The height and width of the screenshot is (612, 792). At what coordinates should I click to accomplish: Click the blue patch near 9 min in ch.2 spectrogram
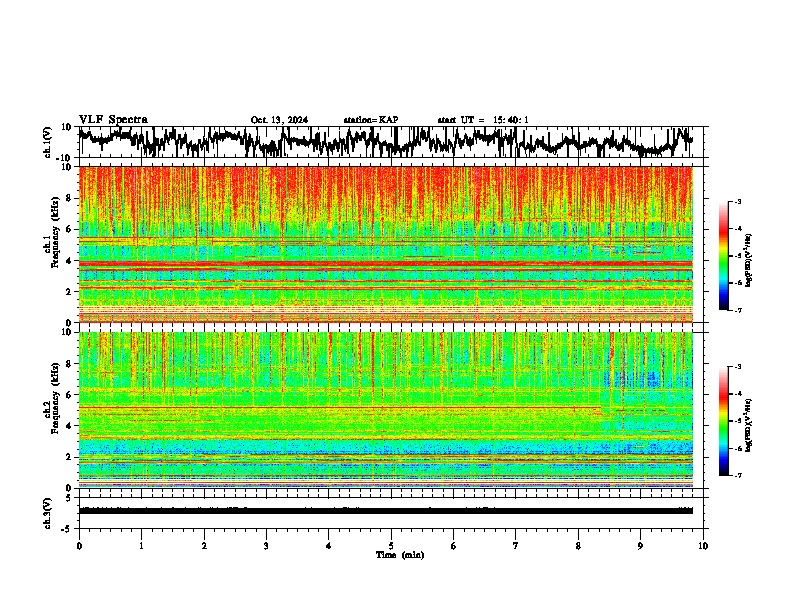(x=646, y=379)
